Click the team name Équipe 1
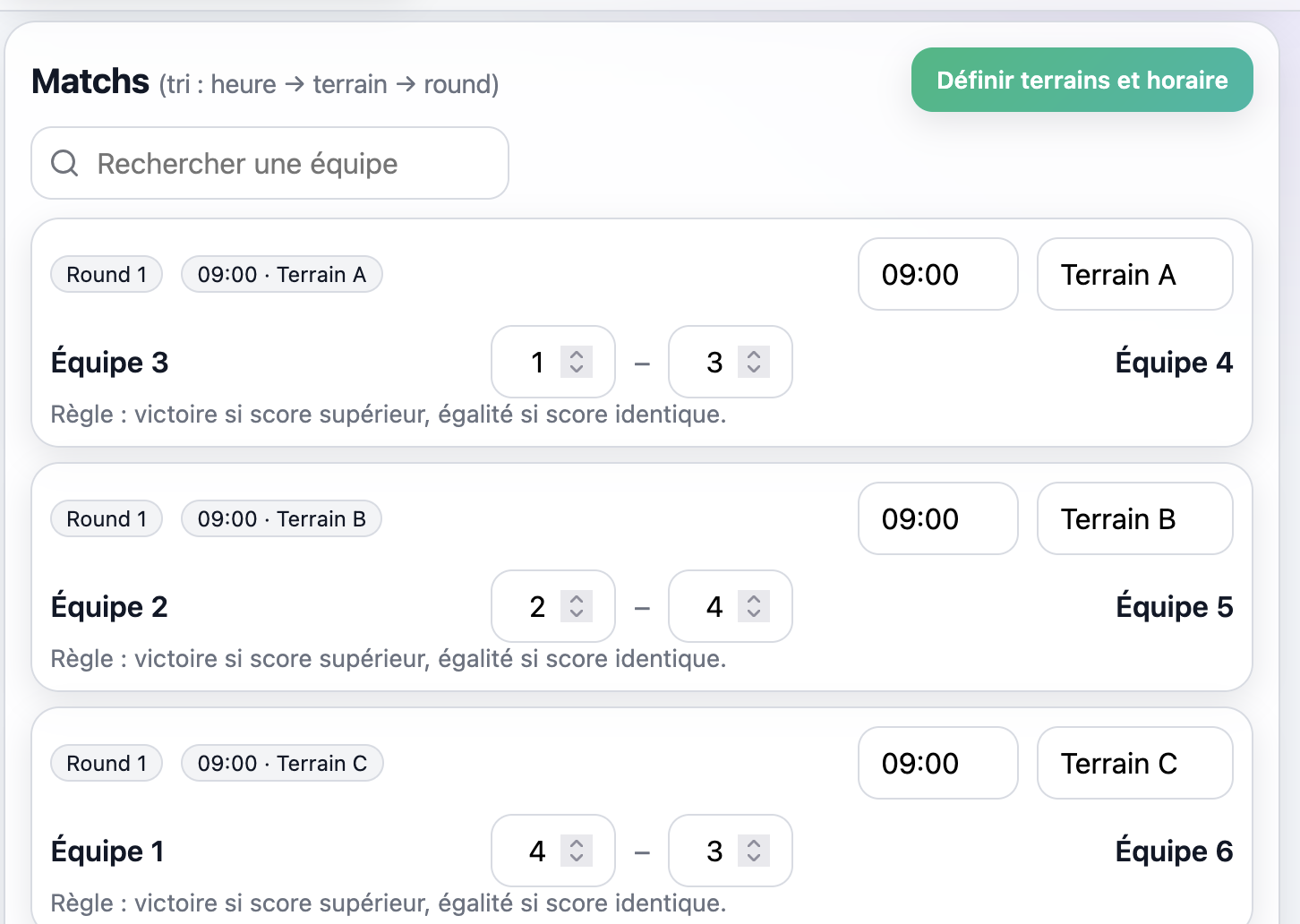The height and width of the screenshot is (924, 1300). (x=107, y=851)
